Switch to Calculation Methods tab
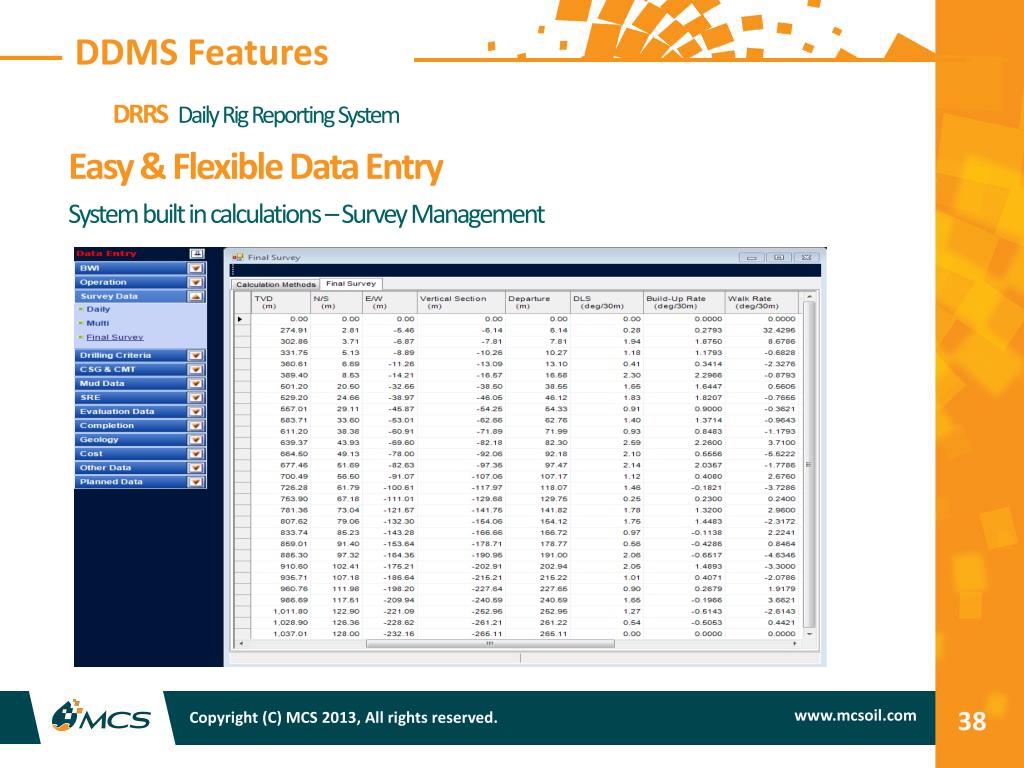1024x768 pixels. point(276,284)
